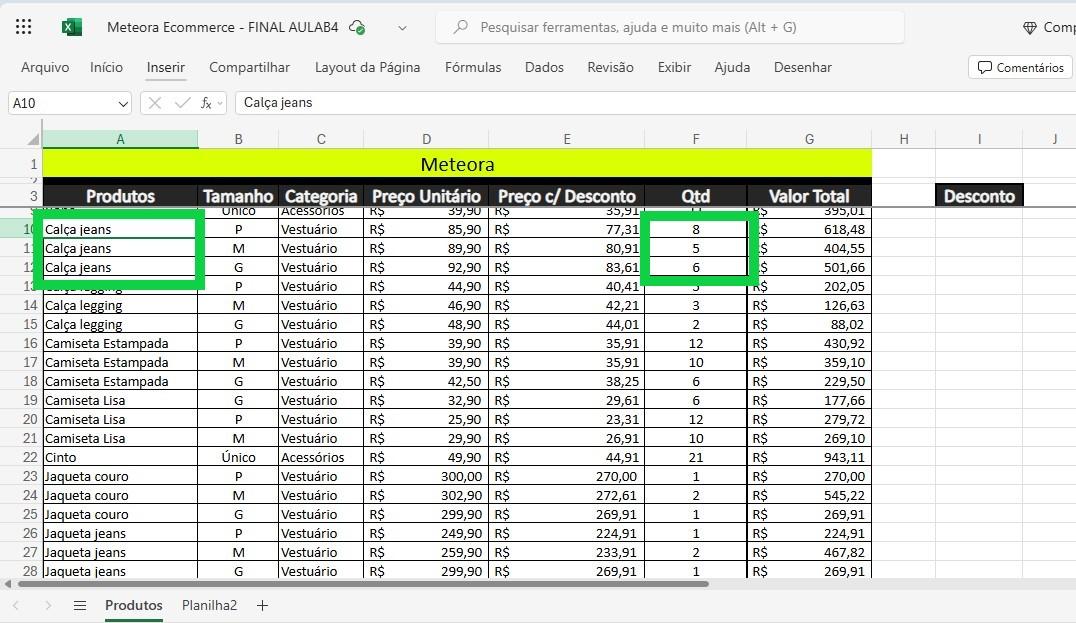The height and width of the screenshot is (623, 1076).
Task: Open the Ajuda tab
Action: pyautogui.click(x=732, y=67)
